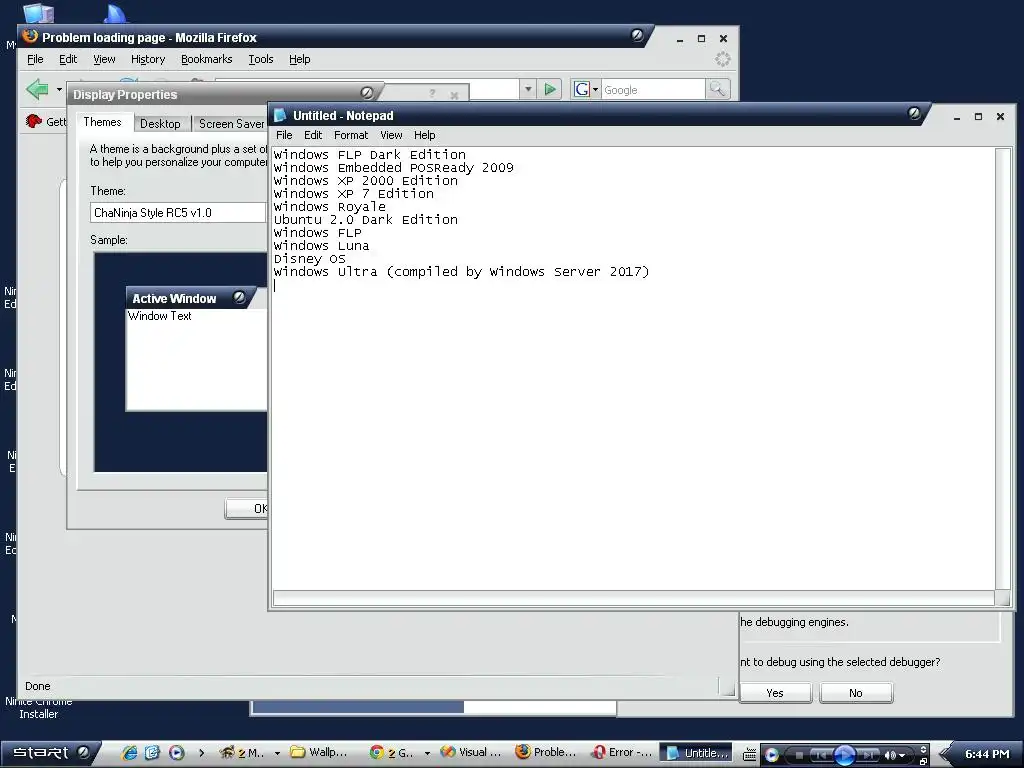Screen dimensions: 1024x768
Task: Click the restore icon at the media player toolbar's right edge
Action: click(923, 761)
